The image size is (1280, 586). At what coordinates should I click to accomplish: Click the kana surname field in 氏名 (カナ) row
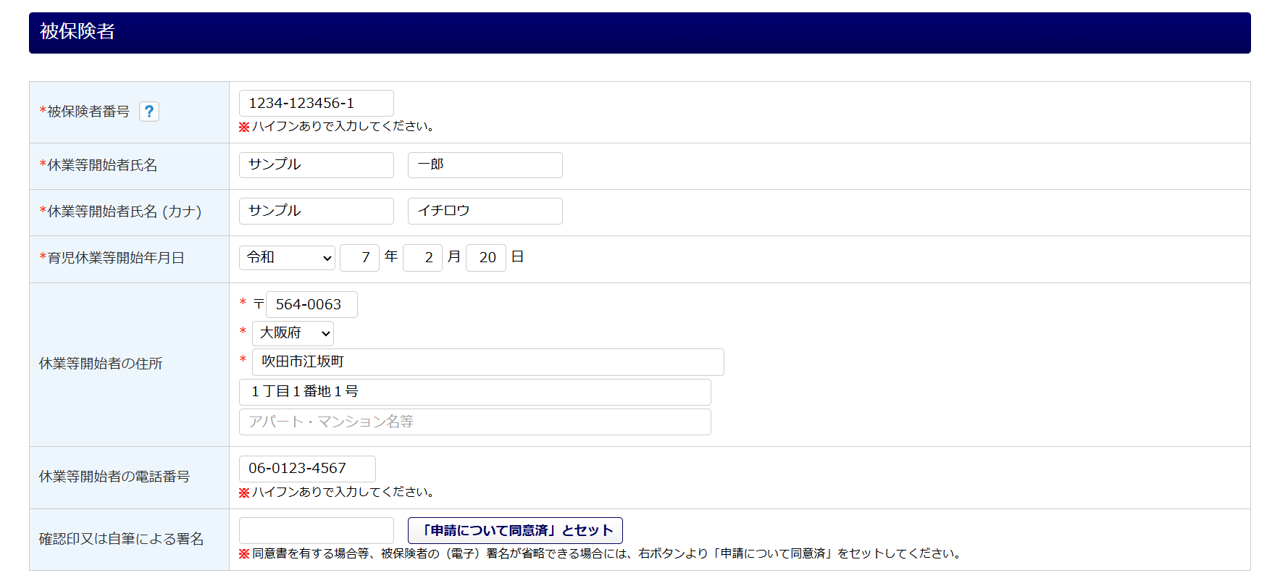(316, 211)
